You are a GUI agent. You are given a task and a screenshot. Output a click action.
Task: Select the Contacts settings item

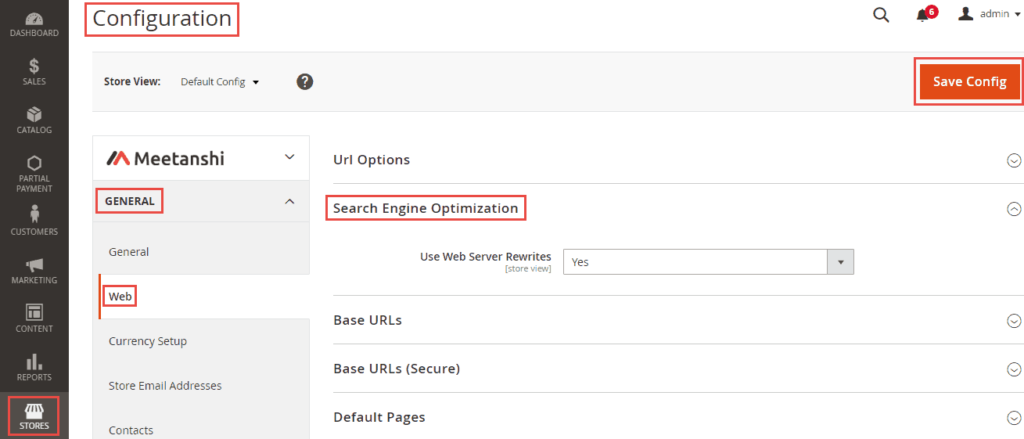[x=131, y=430]
